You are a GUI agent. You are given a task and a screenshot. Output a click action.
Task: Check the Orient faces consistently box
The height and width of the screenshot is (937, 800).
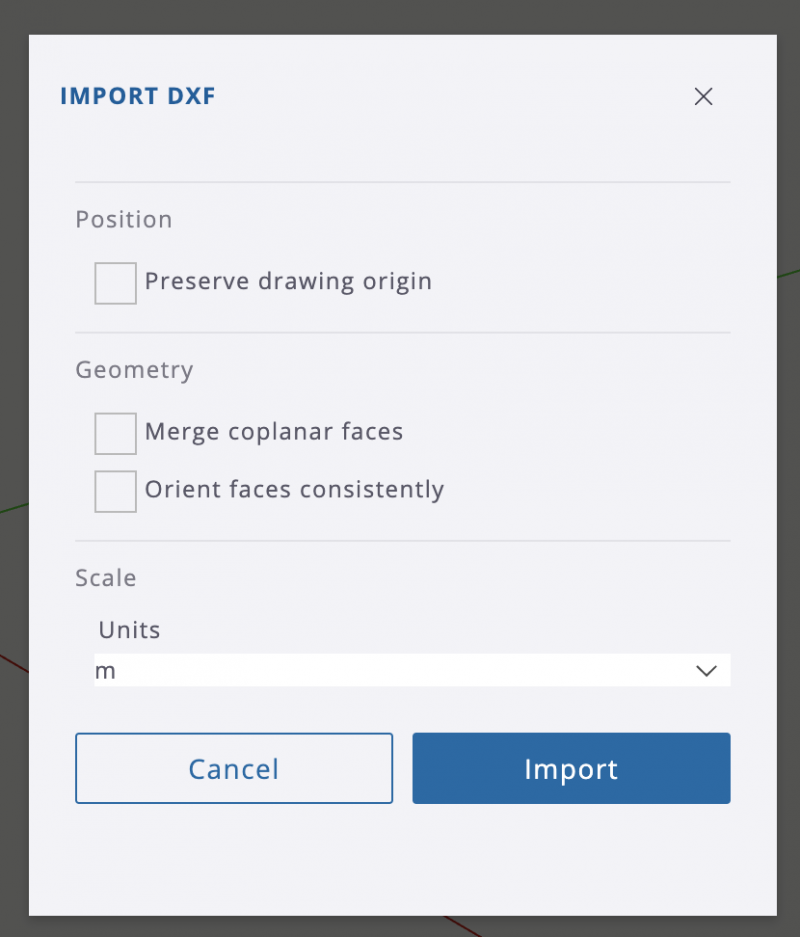tap(116, 491)
